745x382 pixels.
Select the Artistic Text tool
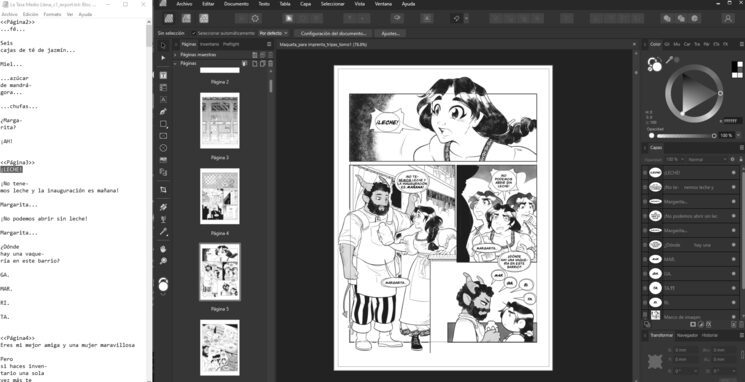pyautogui.click(x=163, y=100)
